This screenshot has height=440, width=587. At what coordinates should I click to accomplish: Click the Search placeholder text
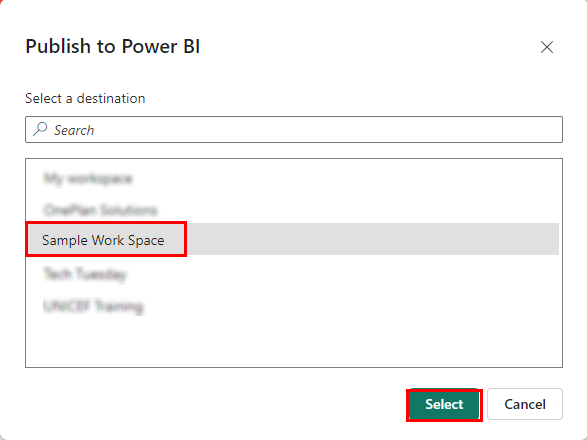[x=74, y=130]
